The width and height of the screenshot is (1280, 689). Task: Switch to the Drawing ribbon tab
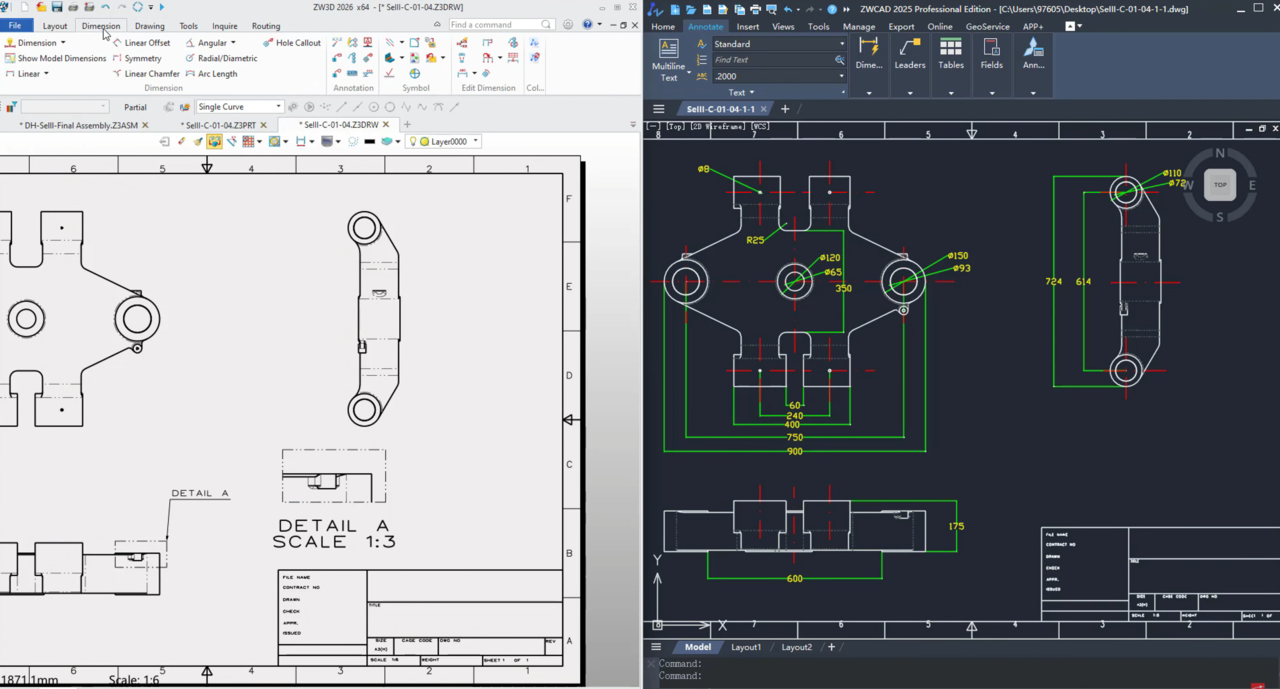149,26
